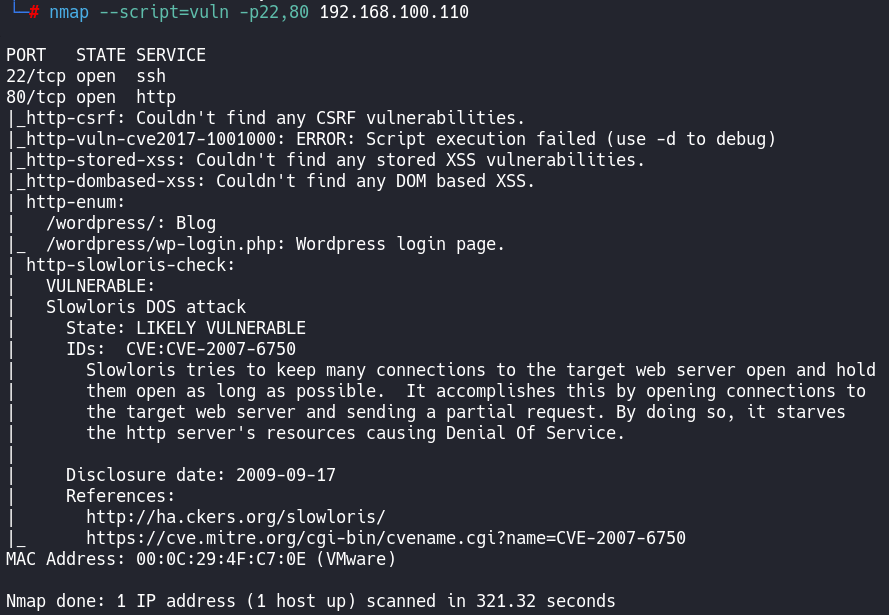
Task: Click the SERVICE column header
Action: [171, 54]
